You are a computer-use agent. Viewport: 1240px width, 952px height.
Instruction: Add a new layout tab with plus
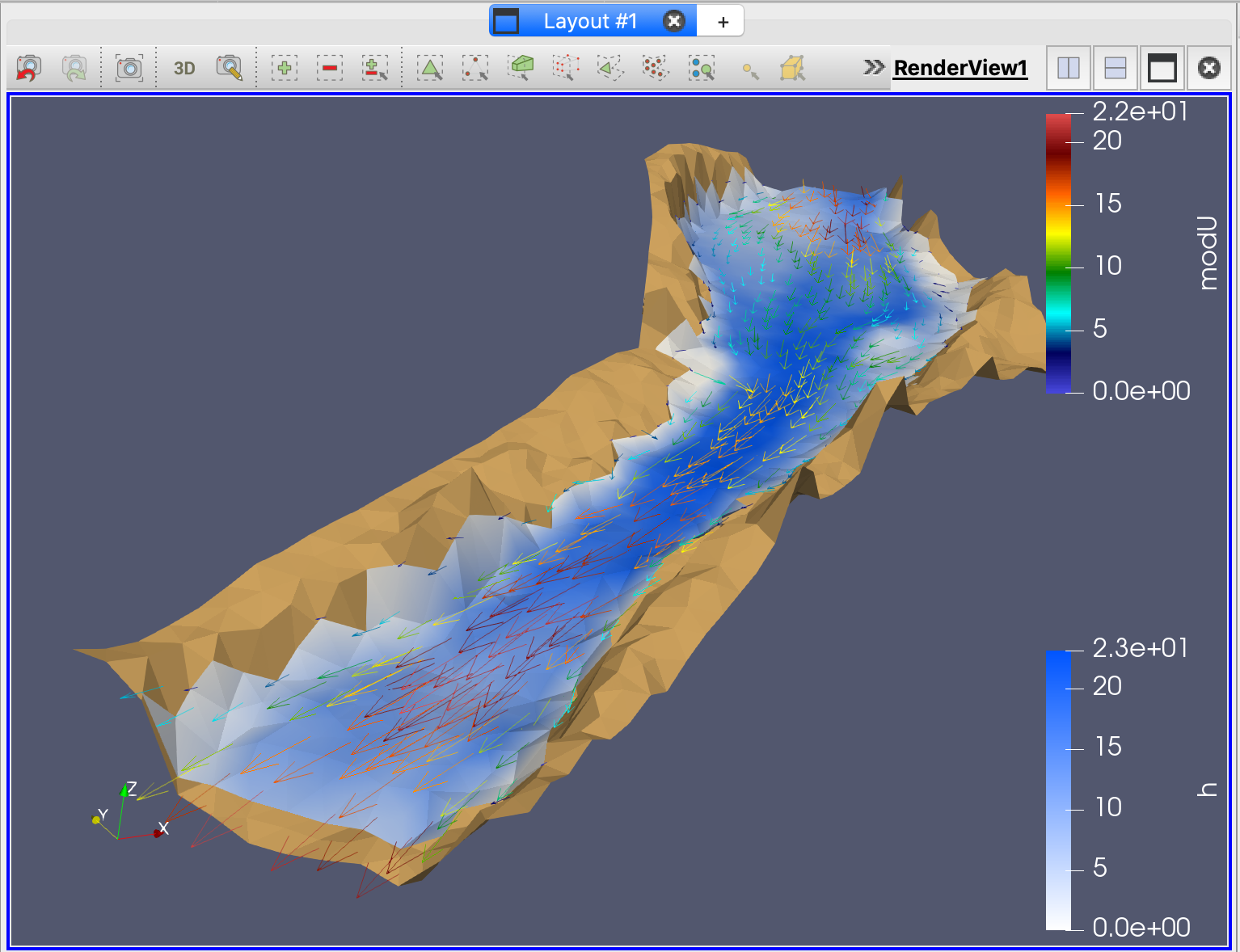pyautogui.click(x=723, y=23)
